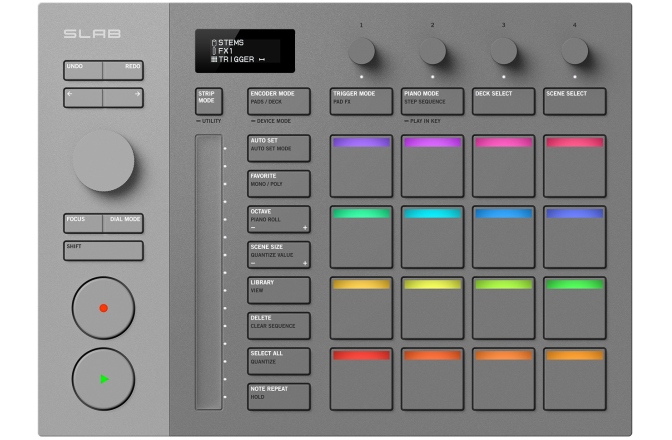672x440 pixels.
Task: Open Scene Select button
Action: pyautogui.click(x=575, y=101)
